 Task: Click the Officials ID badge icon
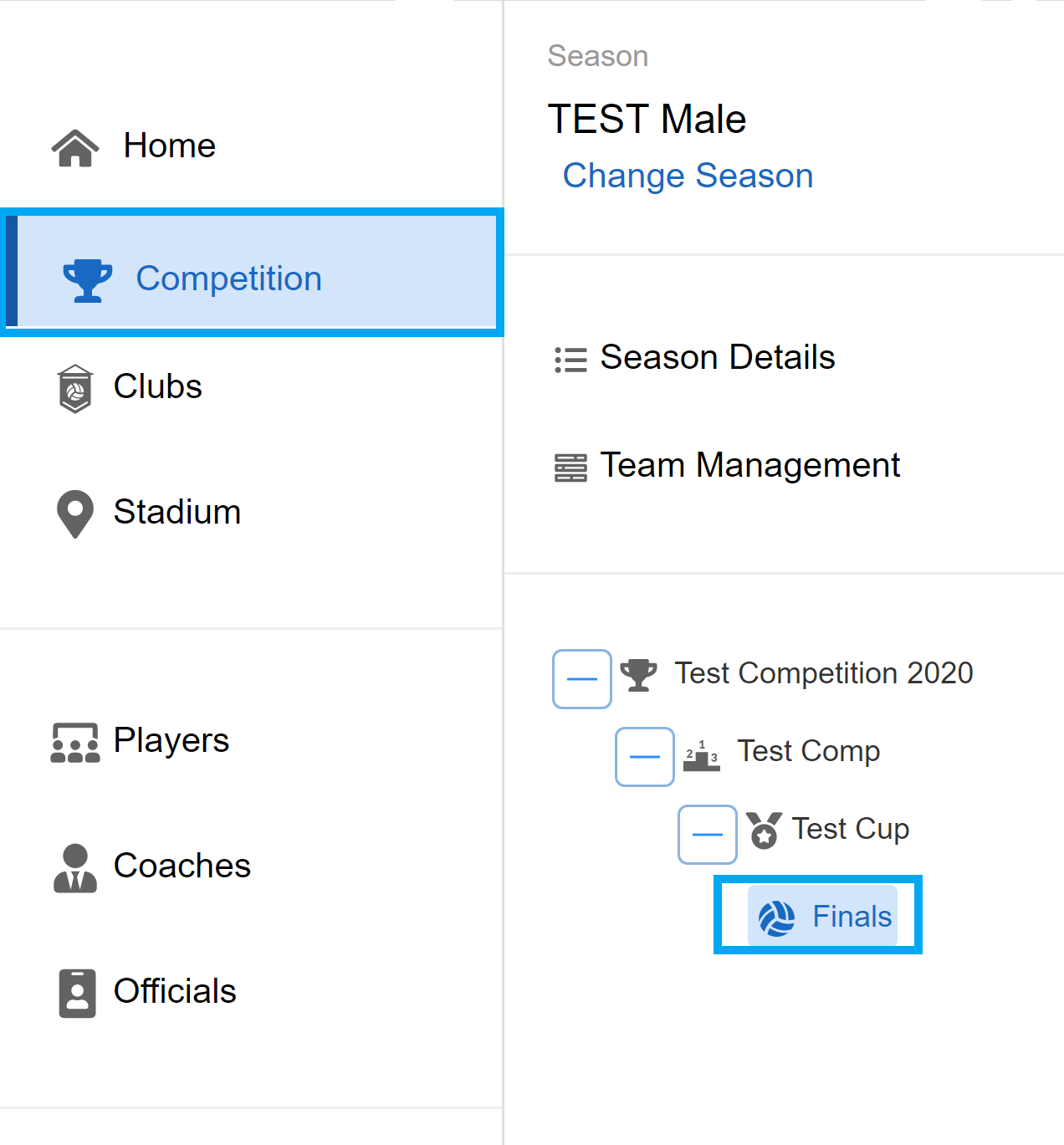pyautogui.click(x=77, y=994)
